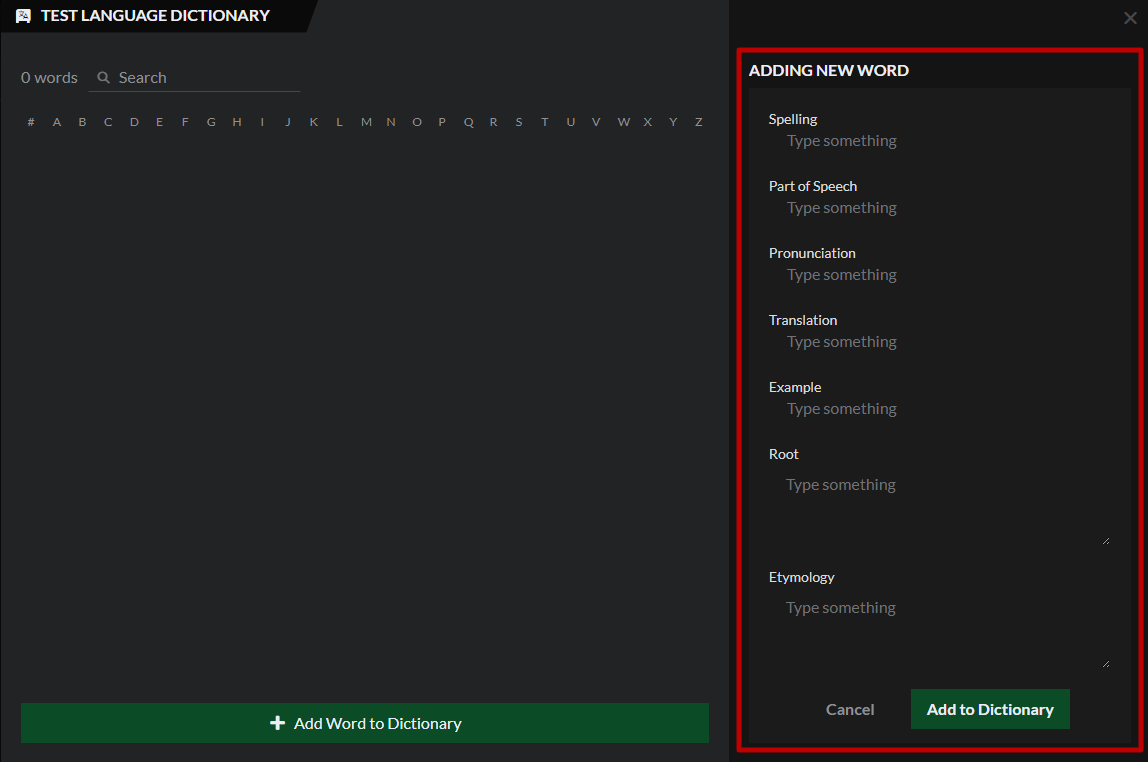Filter words by letter P
Screen dimensions: 1148x762
point(442,122)
